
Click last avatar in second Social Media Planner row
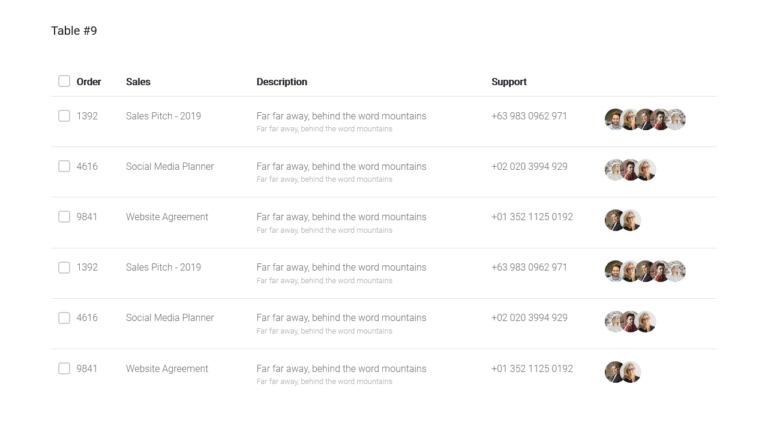coord(647,322)
